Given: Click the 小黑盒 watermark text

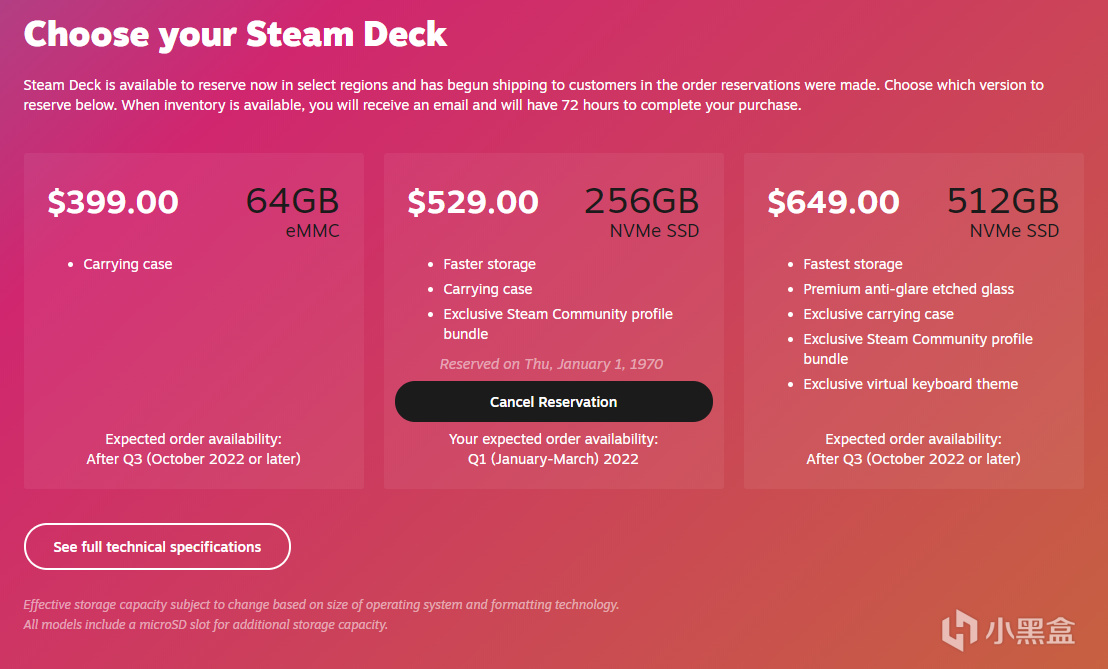Looking at the screenshot, I should pyautogui.click(x=1030, y=631).
